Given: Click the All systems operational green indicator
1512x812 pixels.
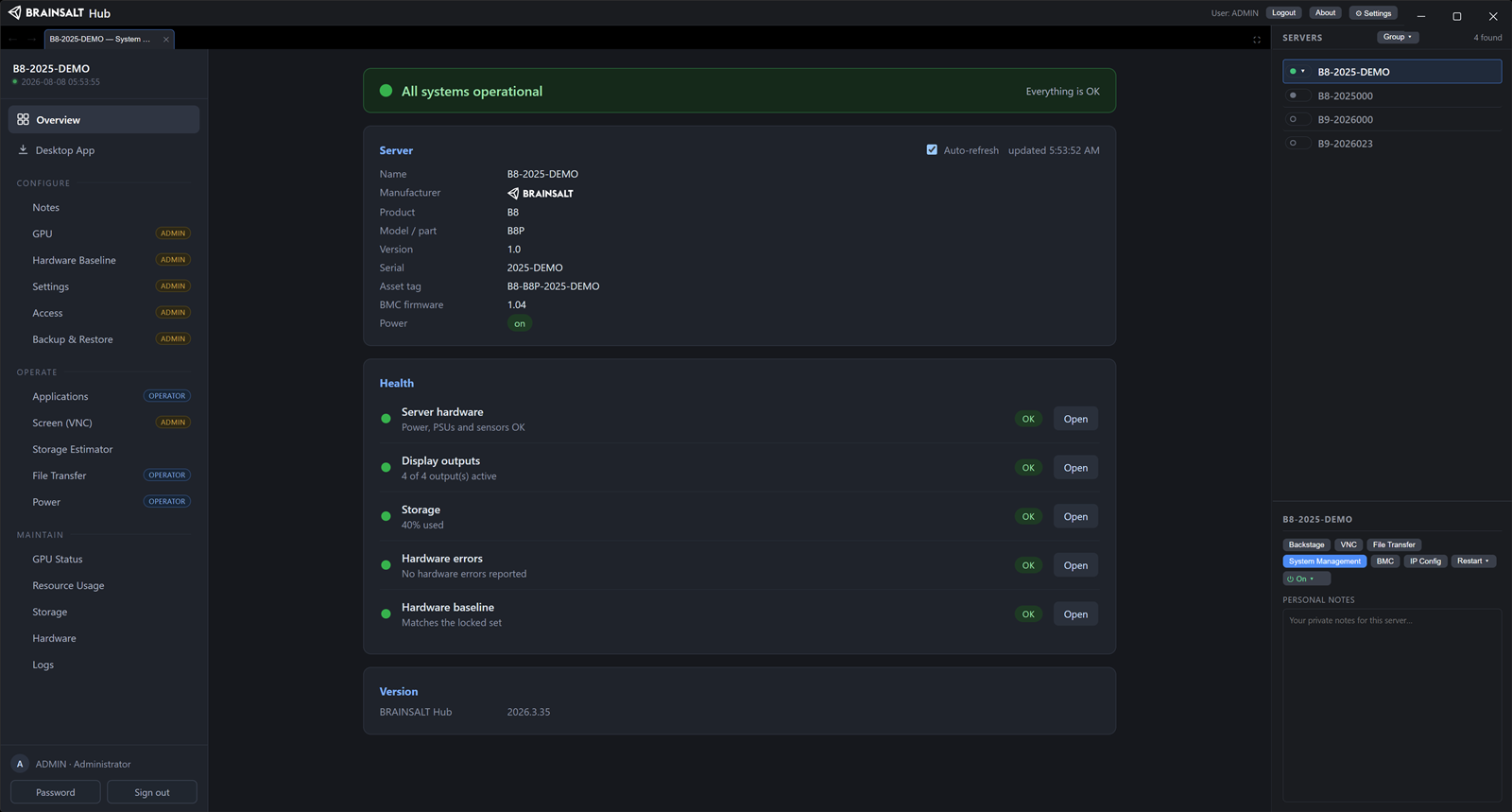Looking at the screenshot, I should click(x=386, y=91).
